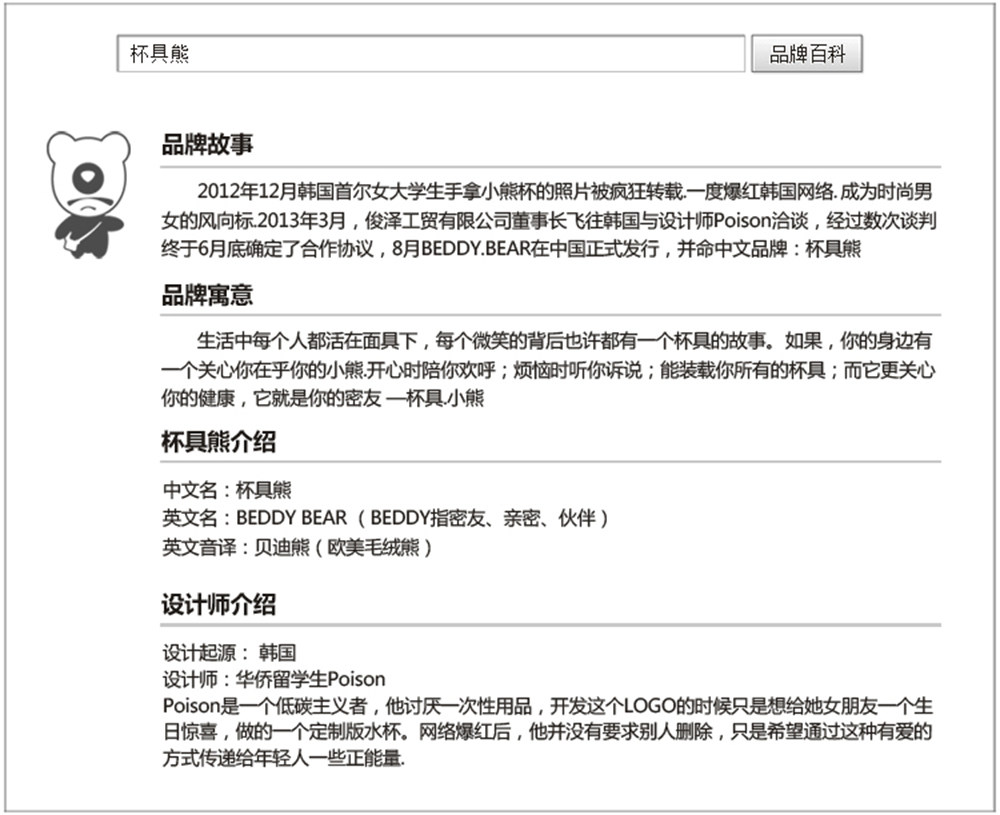Click the 设计师：华侨留学生Poison line

point(274,679)
